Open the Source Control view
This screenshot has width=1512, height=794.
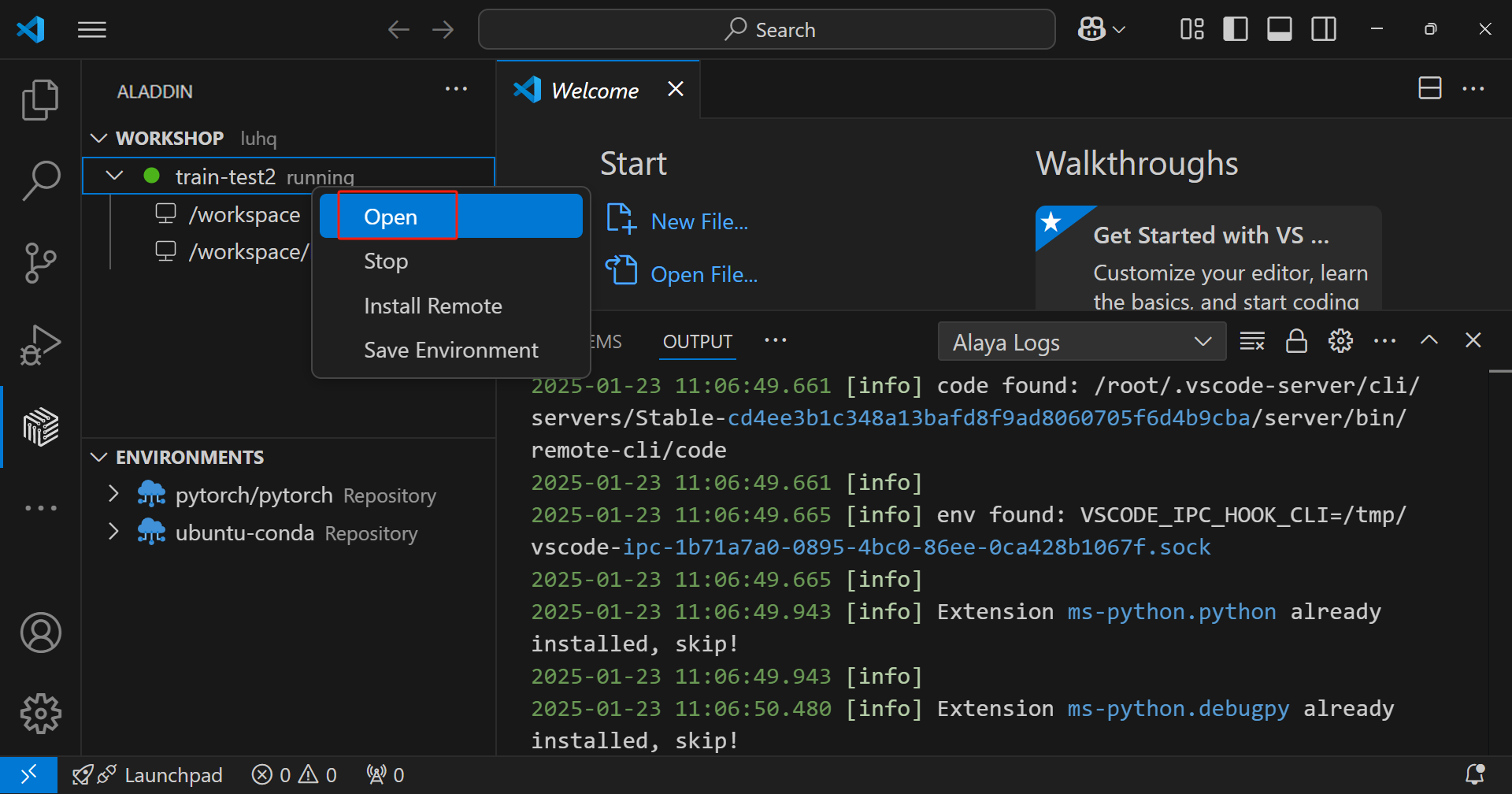[x=40, y=262]
